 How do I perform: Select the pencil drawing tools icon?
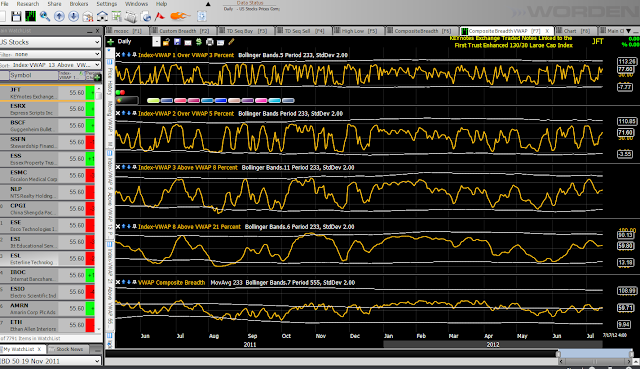tap(231, 42)
